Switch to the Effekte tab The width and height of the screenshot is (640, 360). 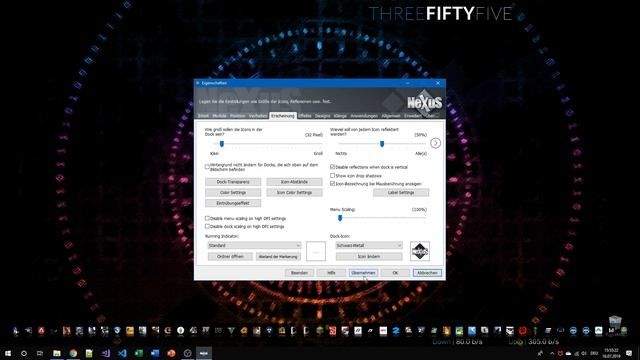click(x=304, y=116)
